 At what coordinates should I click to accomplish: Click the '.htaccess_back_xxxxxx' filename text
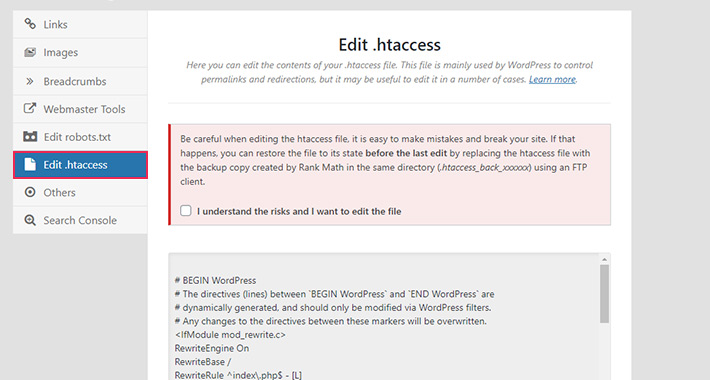[x=484, y=168]
